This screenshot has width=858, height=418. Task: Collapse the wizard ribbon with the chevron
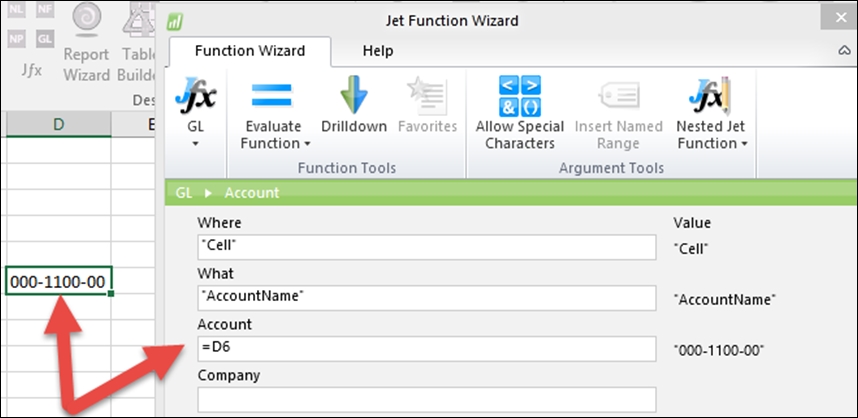(x=844, y=50)
